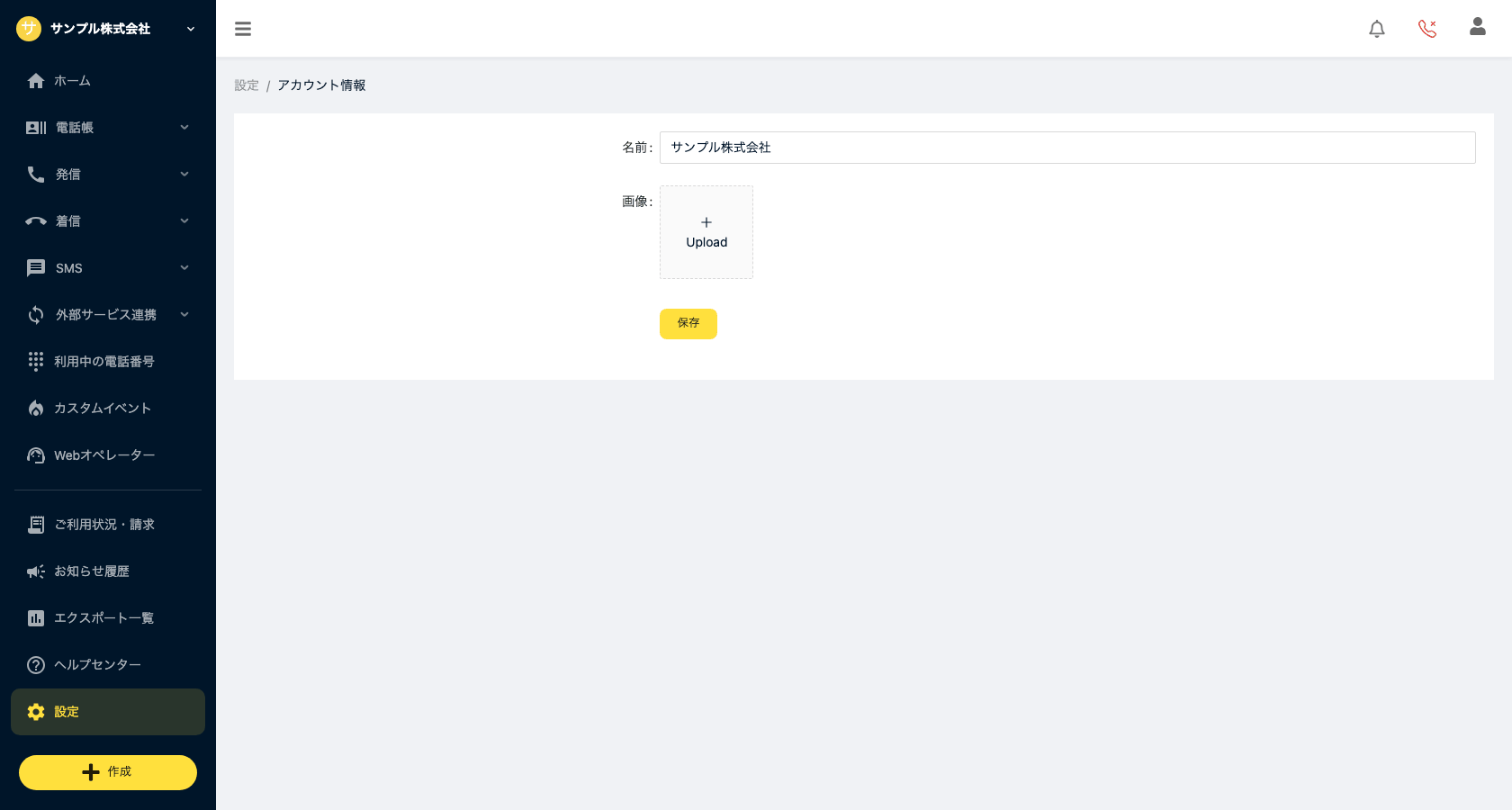Image resolution: width=1512 pixels, height=810 pixels.
Task: Expand the 電話帳 submenu chevron
Action: point(184,128)
